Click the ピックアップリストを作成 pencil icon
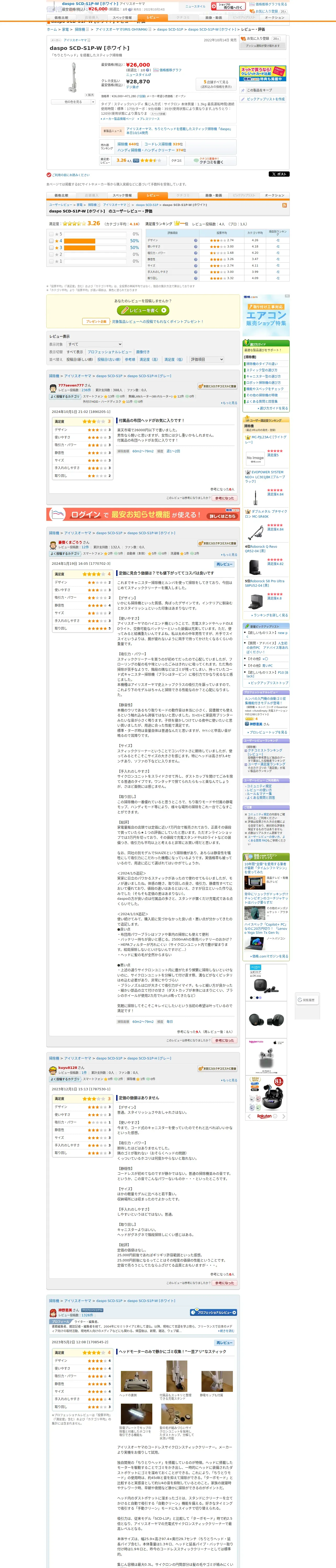 (242, 99)
